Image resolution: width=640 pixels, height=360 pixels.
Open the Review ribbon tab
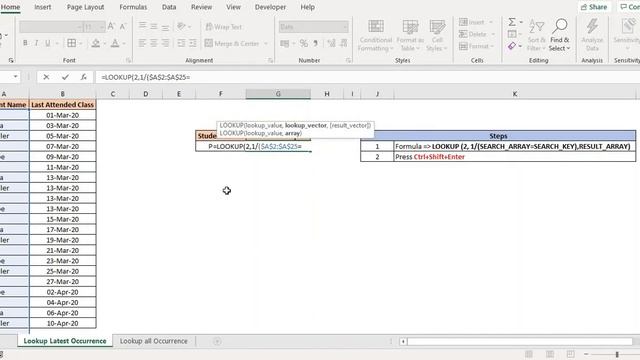point(202,7)
